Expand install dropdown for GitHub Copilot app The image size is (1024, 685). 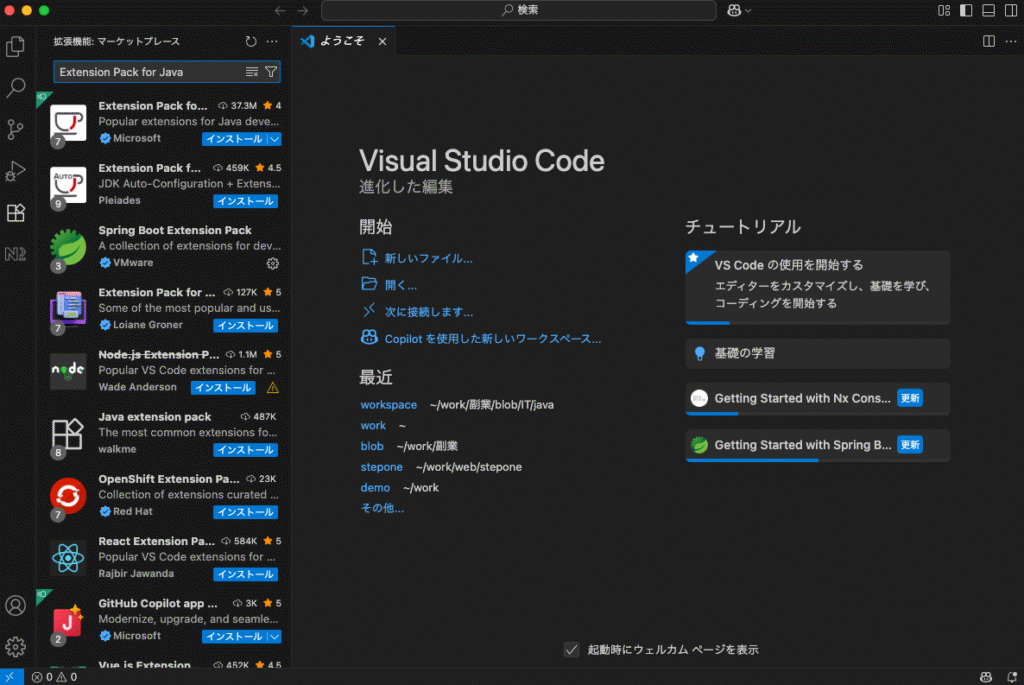click(274, 637)
